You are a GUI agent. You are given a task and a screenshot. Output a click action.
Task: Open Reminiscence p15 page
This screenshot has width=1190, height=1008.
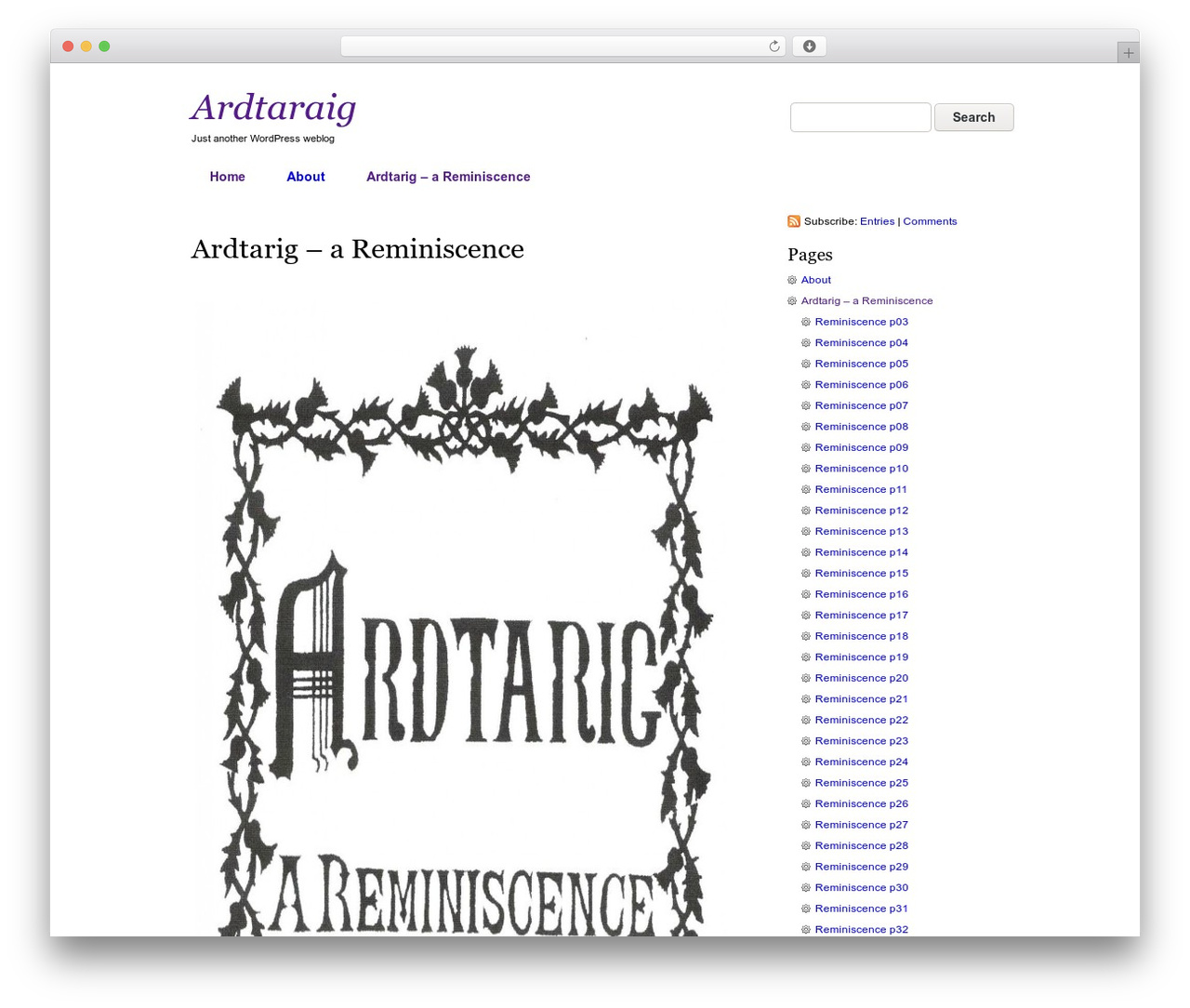pos(861,574)
